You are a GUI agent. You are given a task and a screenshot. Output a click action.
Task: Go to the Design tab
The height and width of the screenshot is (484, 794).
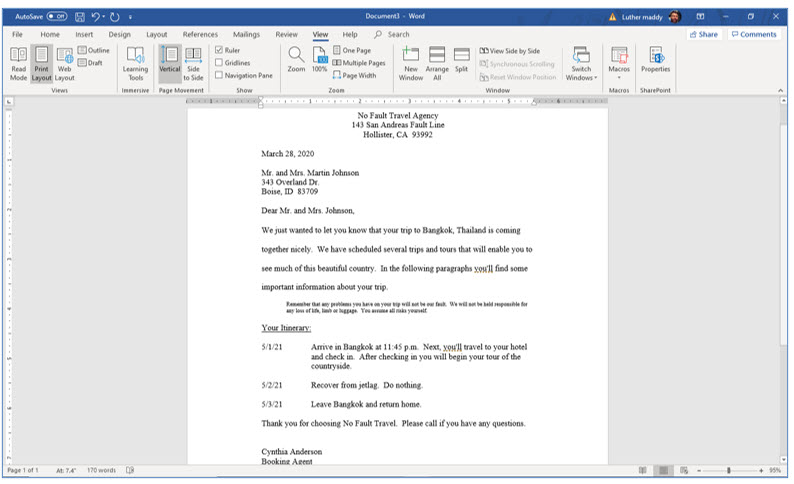point(120,34)
